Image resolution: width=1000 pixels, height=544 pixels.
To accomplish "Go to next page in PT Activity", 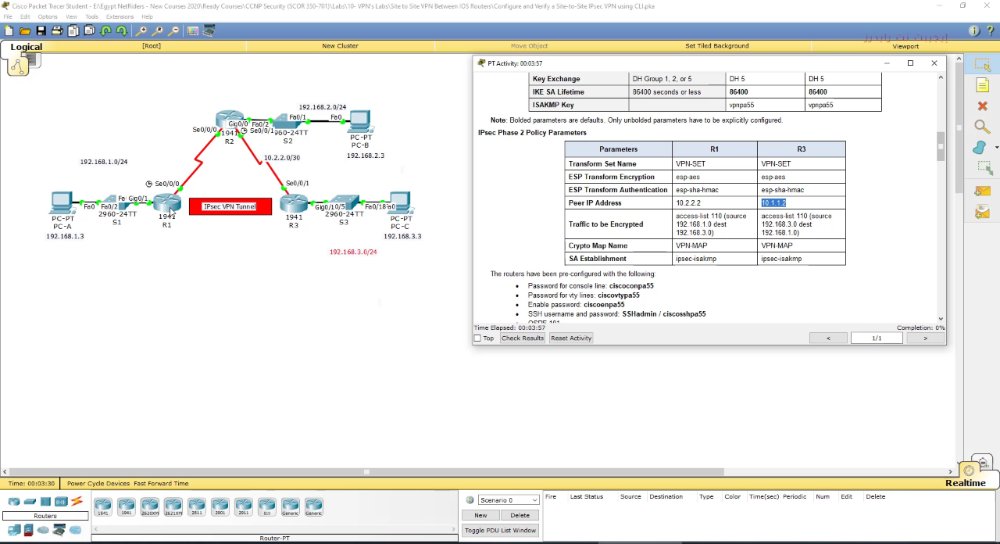I will 925,338.
